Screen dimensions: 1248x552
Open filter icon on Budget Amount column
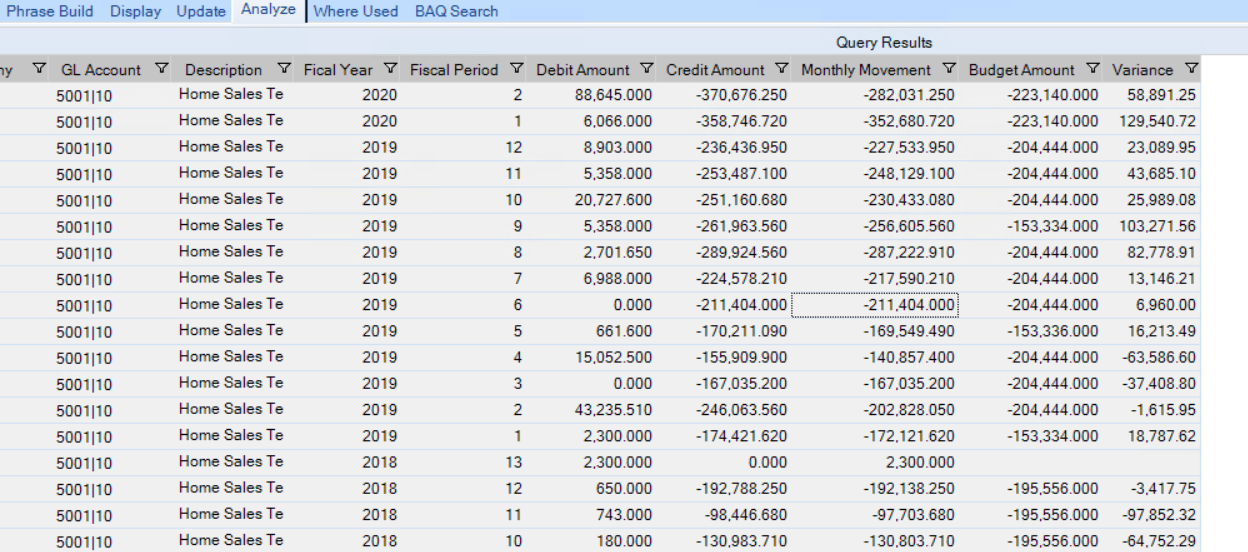click(1092, 69)
